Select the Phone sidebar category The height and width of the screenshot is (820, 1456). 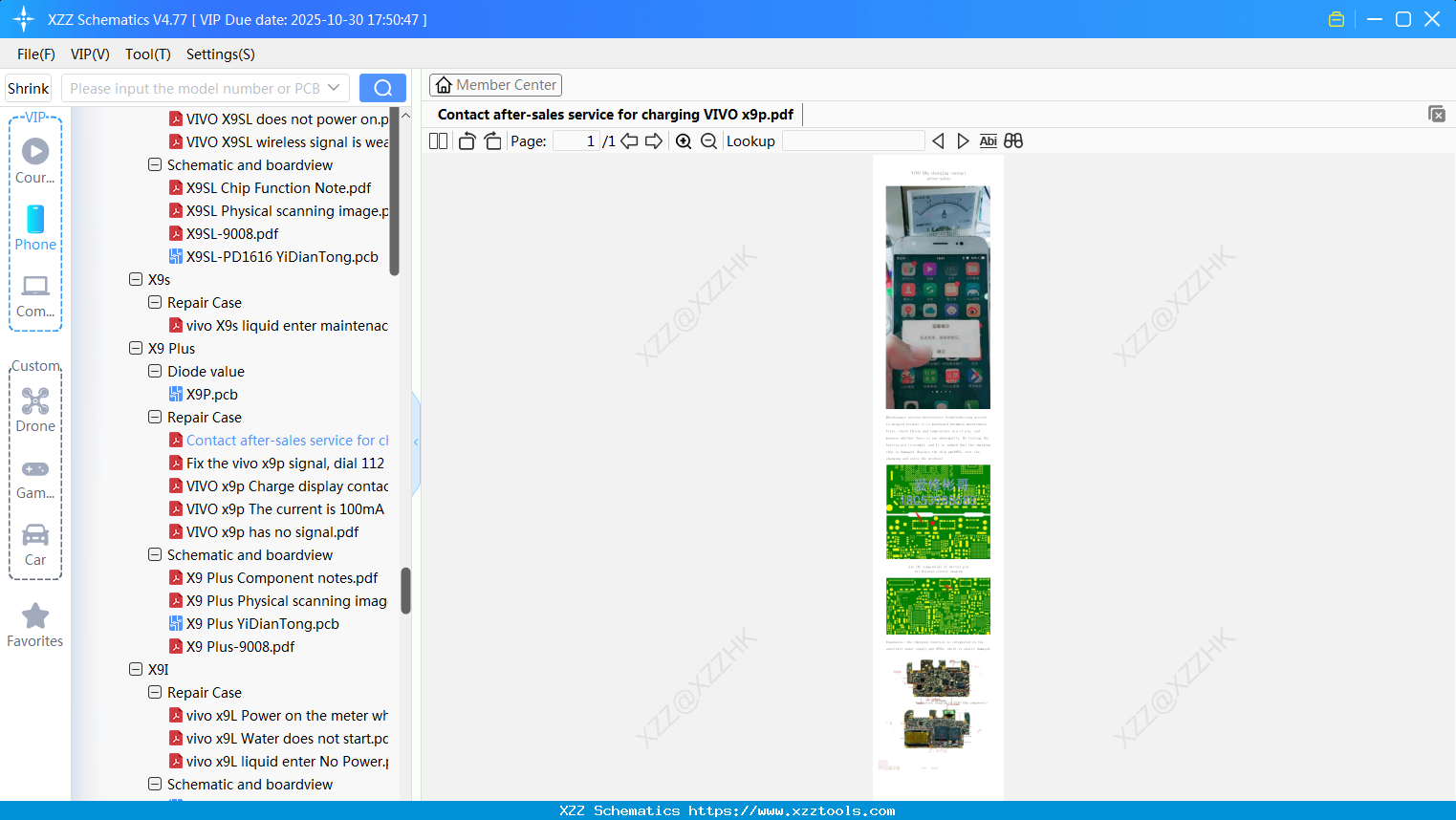(x=35, y=227)
